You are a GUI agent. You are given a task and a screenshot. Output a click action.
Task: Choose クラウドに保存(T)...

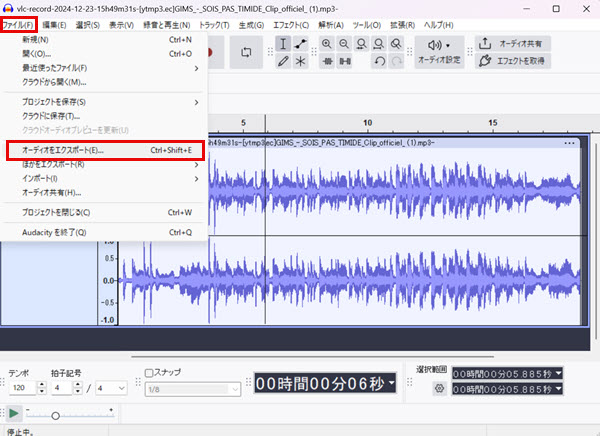tap(104, 116)
